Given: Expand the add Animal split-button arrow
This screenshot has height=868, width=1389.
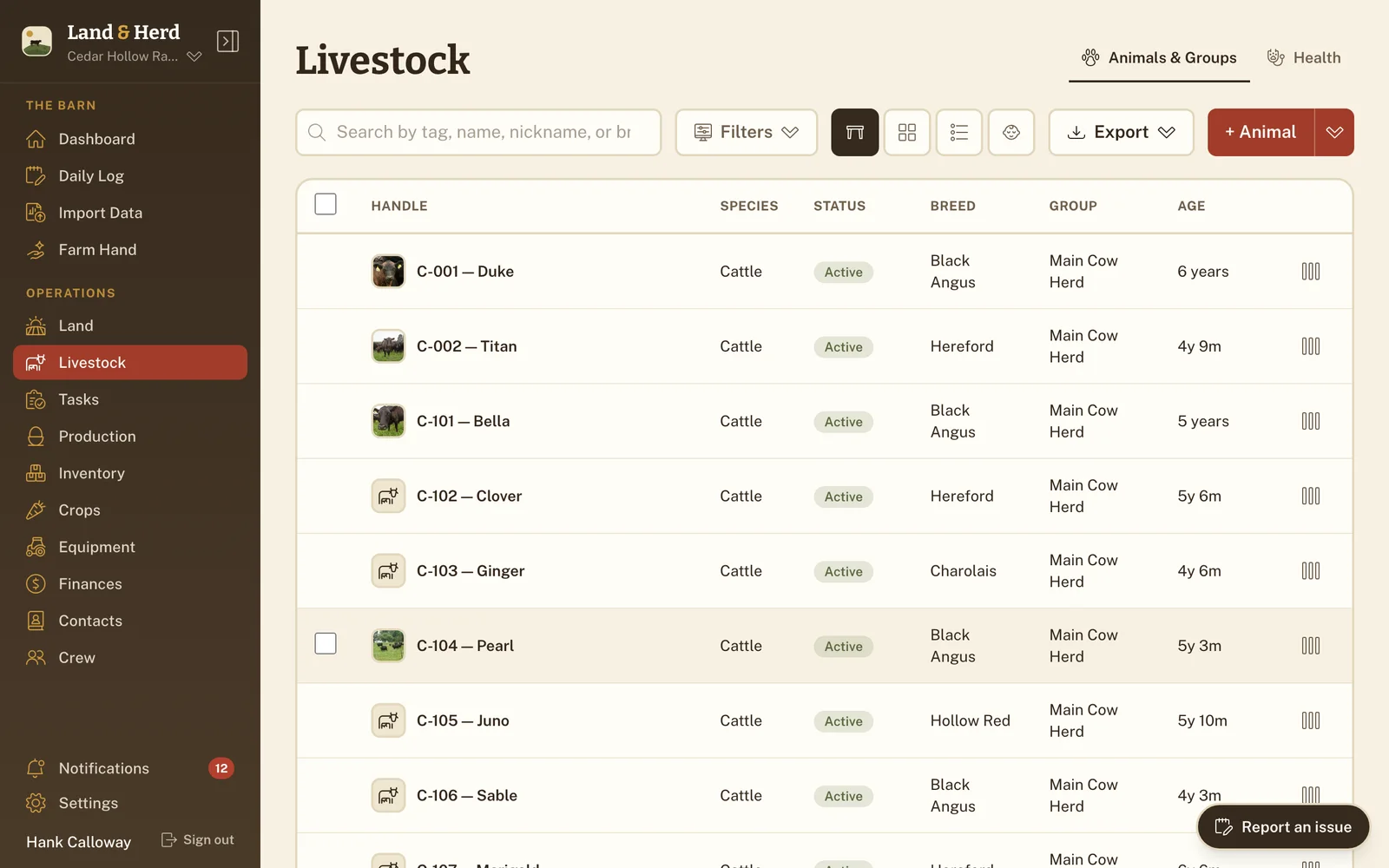Looking at the screenshot, I should point(1334,132).
